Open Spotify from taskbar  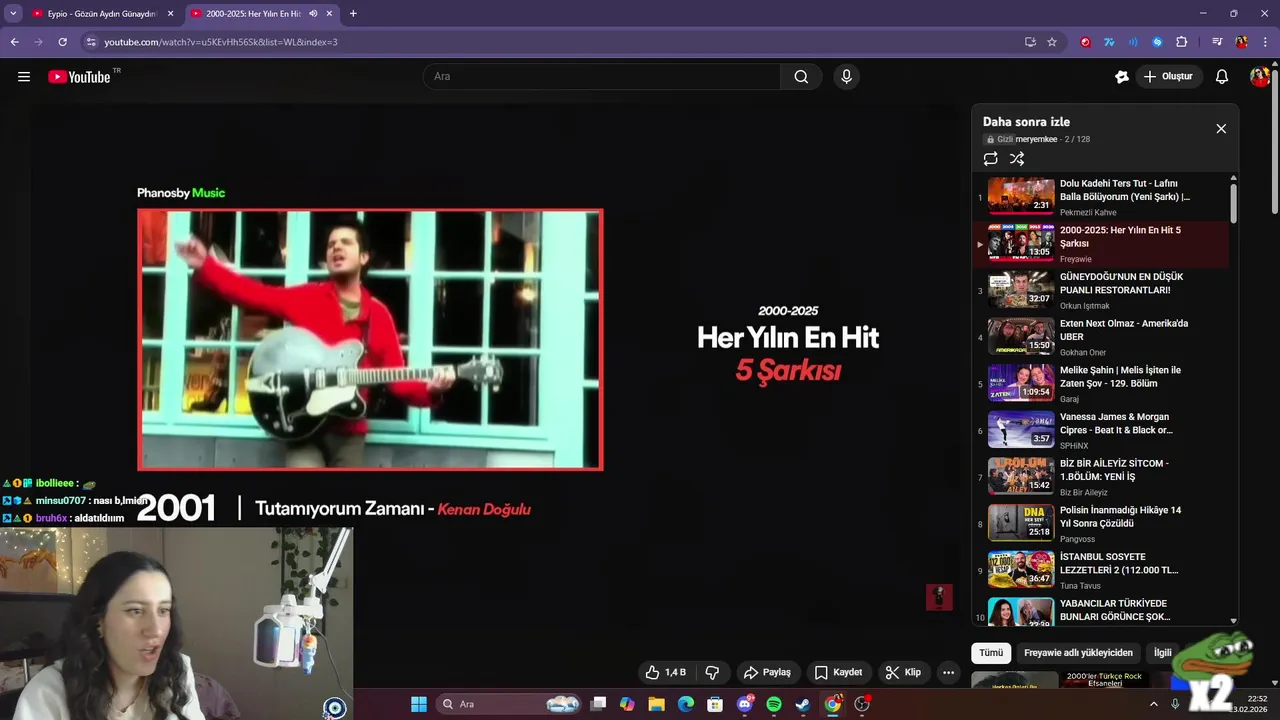pyautogui.click(x=774, y=704)
